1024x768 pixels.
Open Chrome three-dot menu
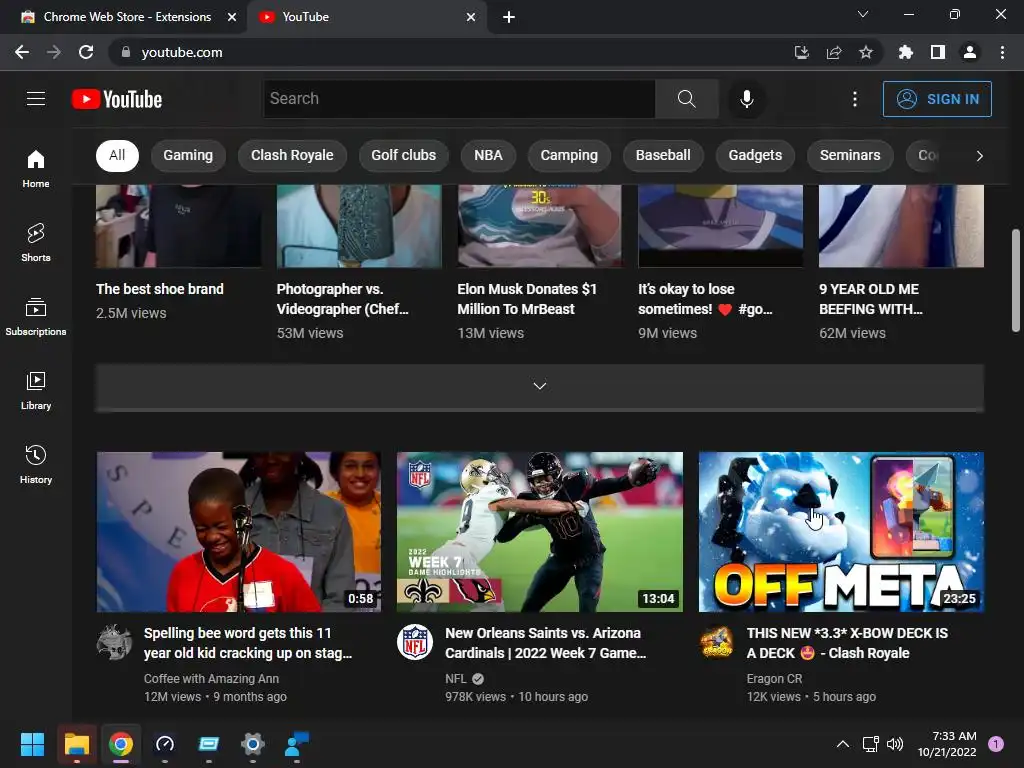(1002, 52)
